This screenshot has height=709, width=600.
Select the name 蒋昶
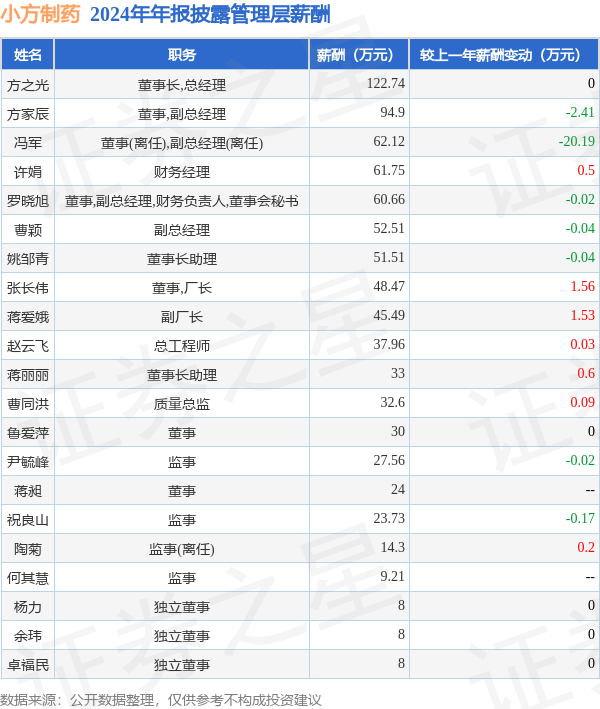[28, 491]
